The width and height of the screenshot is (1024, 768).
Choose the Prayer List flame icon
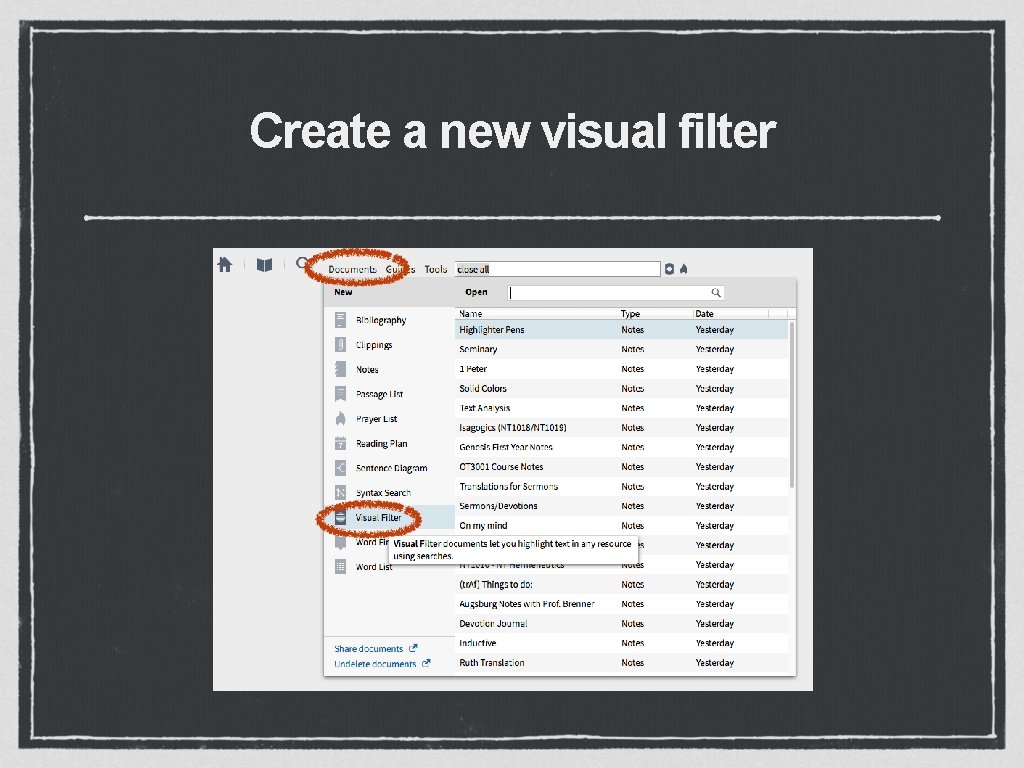340,419
